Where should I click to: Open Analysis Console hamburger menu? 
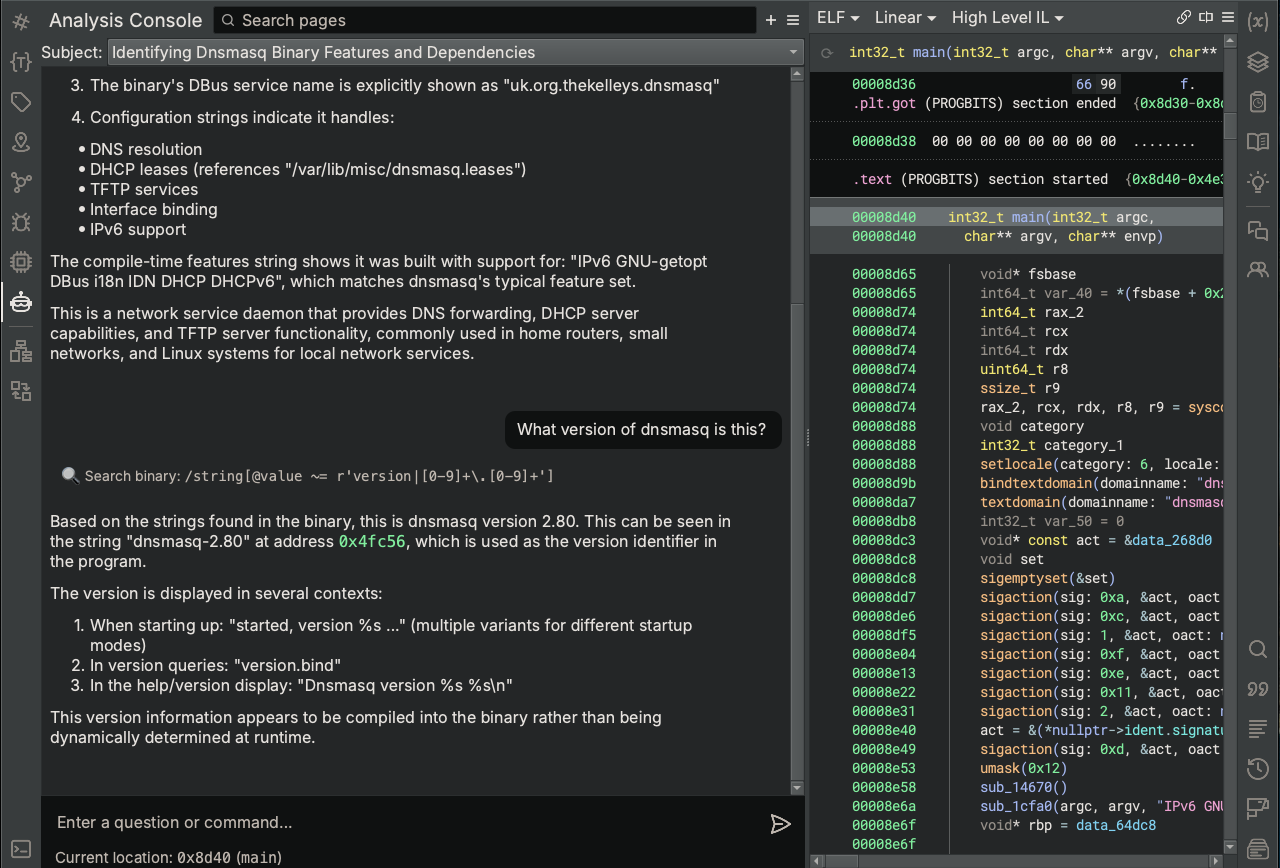pyautogui.click(x=793, y=20)
